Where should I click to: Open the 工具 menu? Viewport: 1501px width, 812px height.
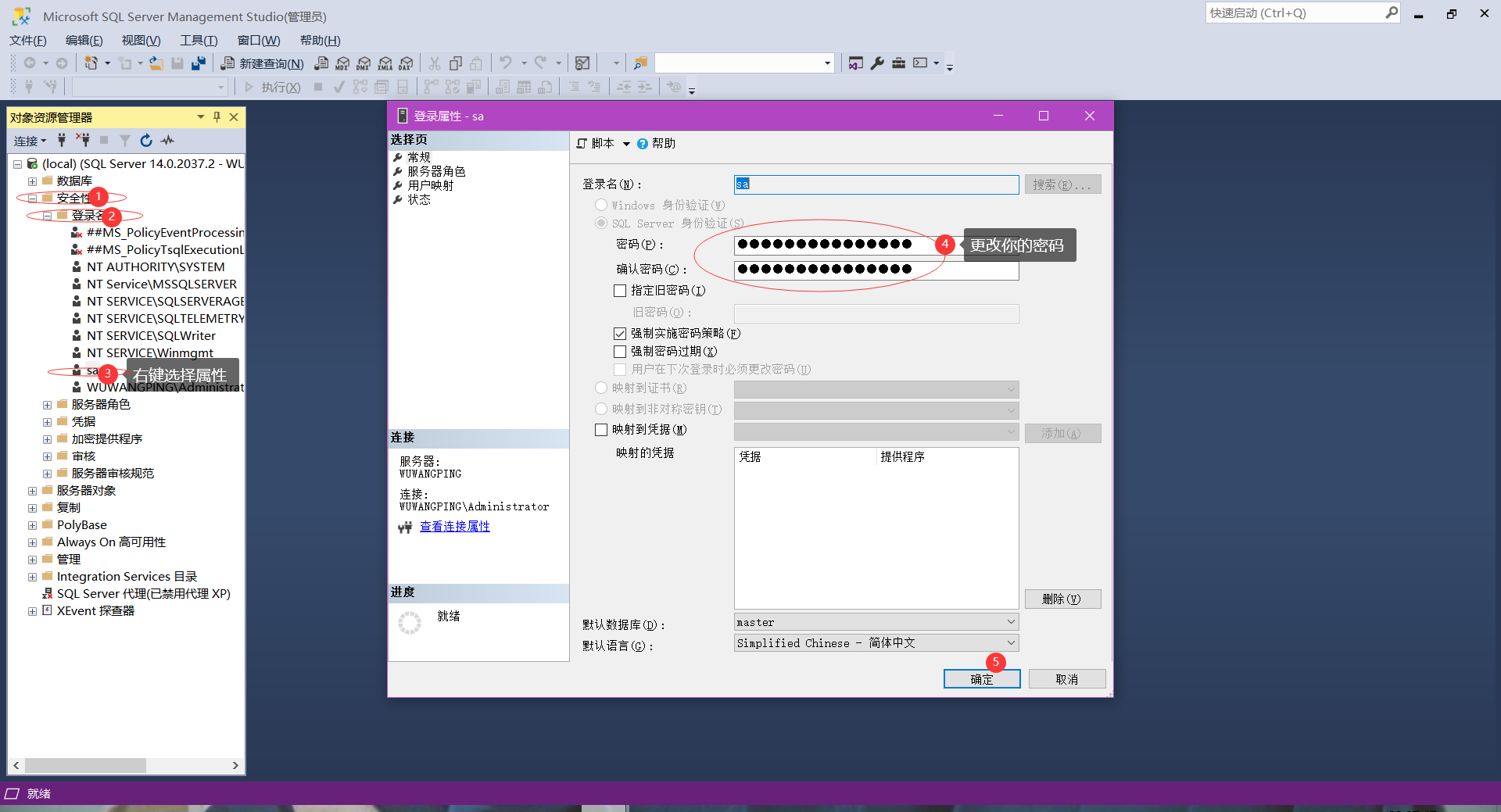pos(197,40)
